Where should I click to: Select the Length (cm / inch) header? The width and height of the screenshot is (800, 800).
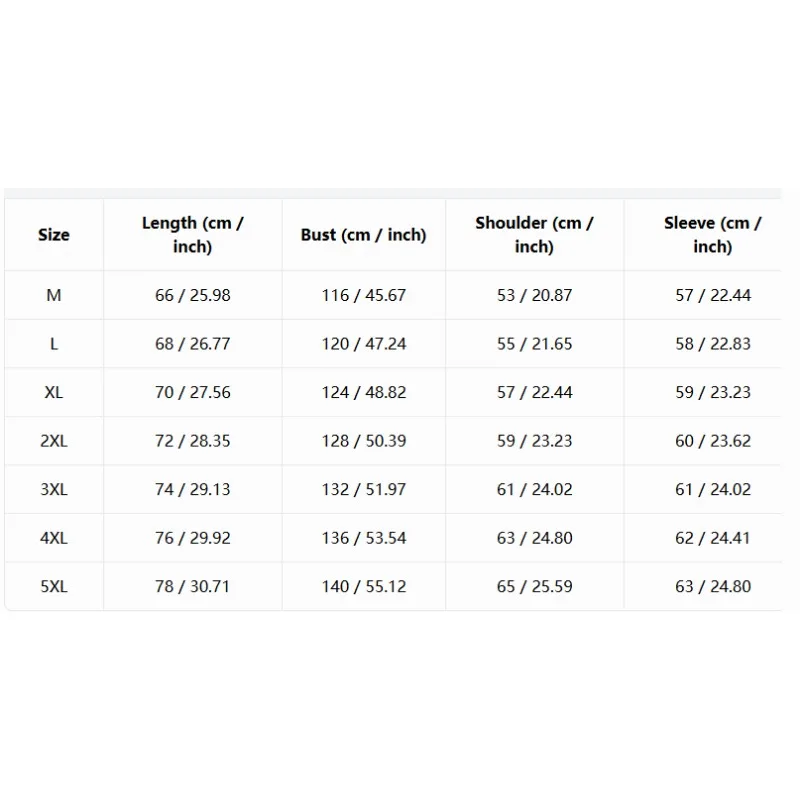192,235
